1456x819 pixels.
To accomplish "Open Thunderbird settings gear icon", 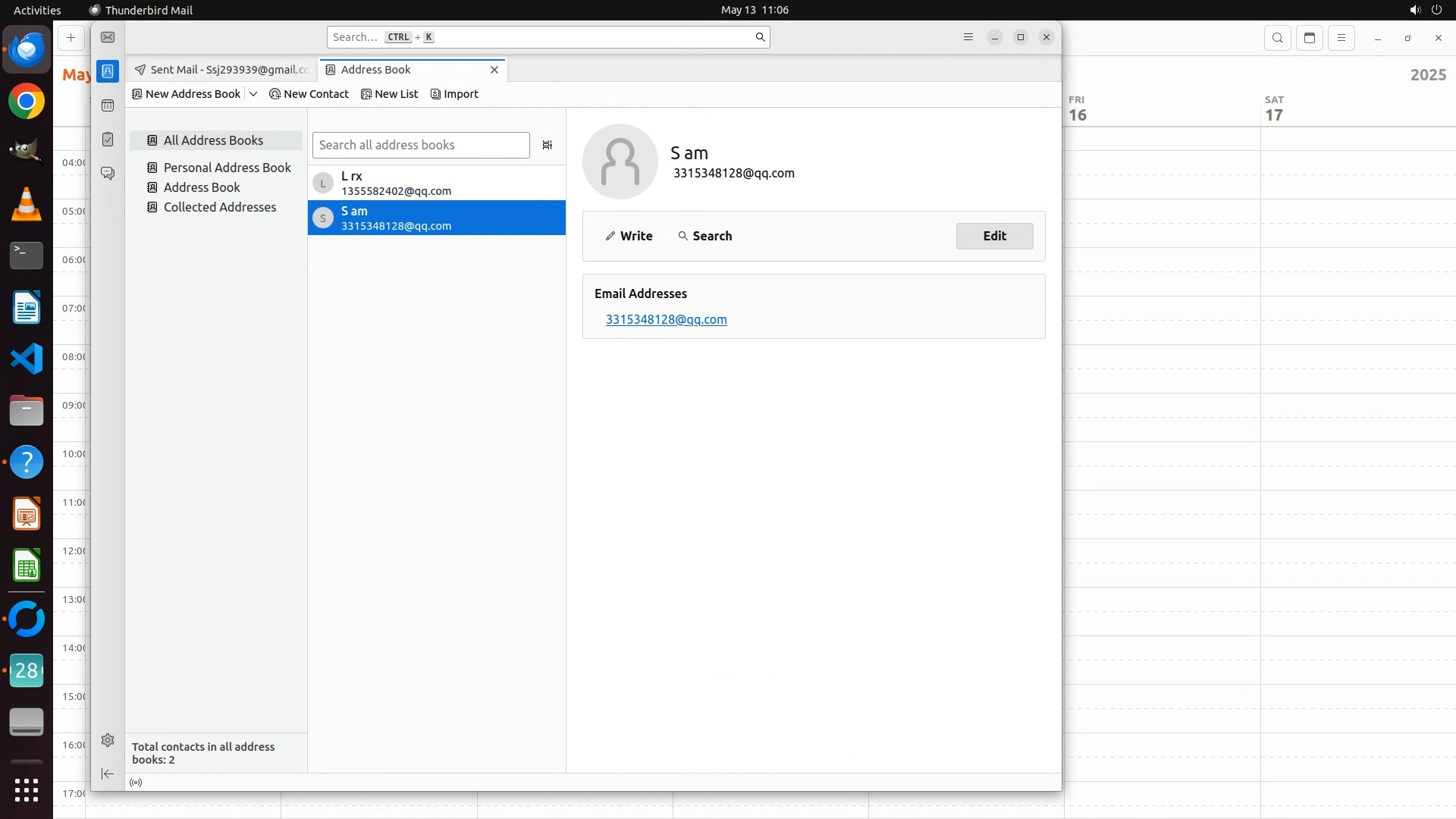I will tap(108, 740).
